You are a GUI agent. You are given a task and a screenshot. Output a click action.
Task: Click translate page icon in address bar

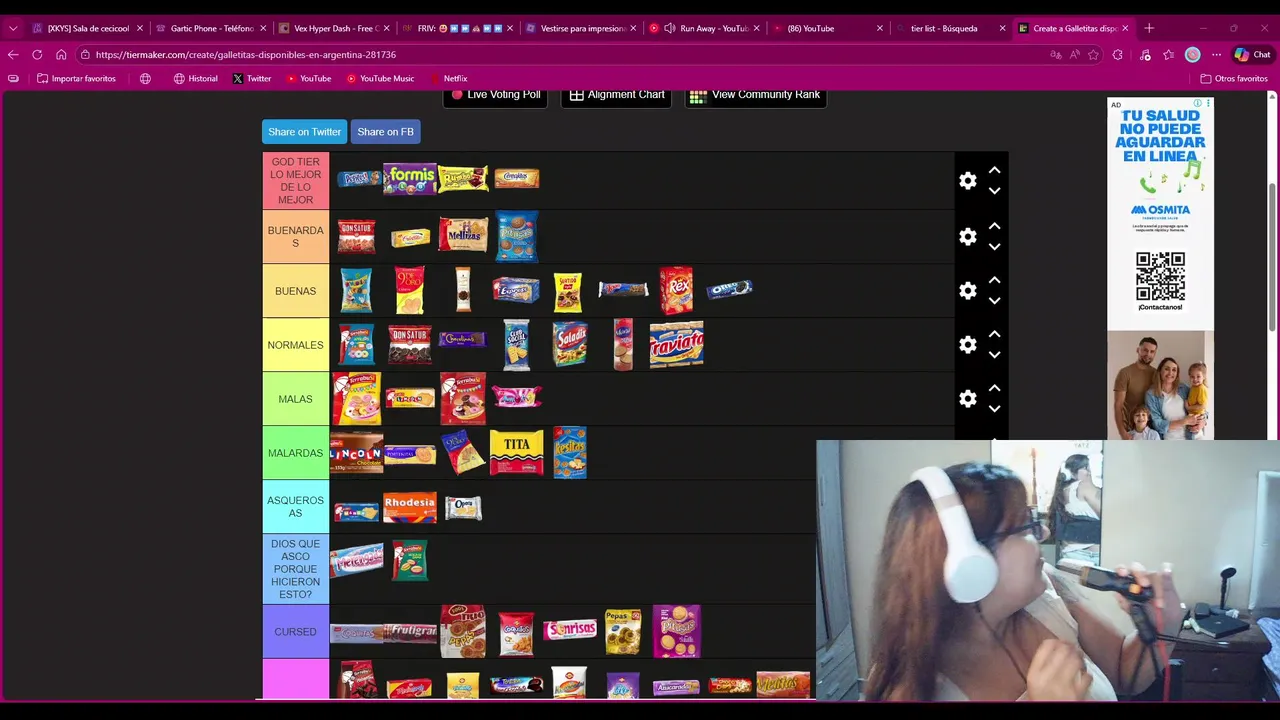[x=1054, y=55]
